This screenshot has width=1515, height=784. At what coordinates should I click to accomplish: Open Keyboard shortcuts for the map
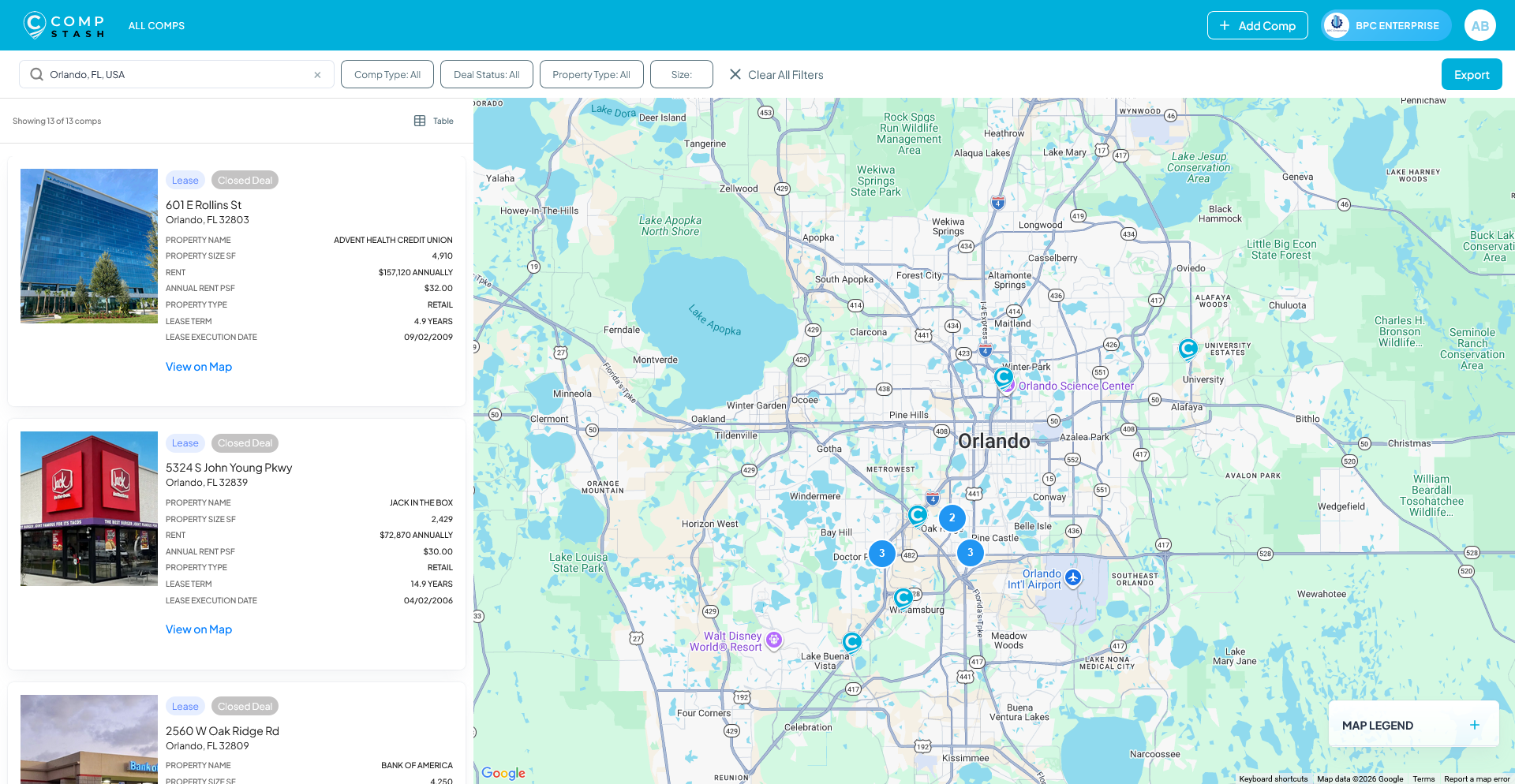point(1273,779)
